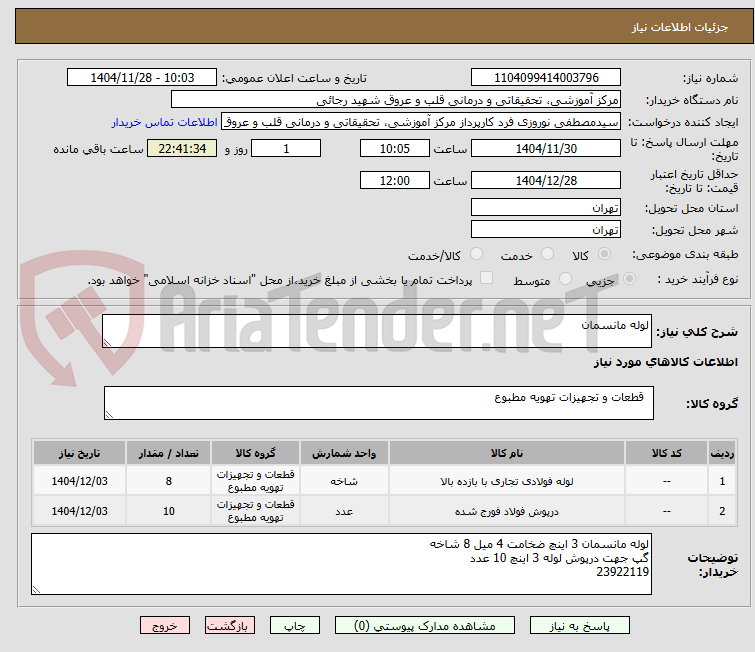Click the resize grip of شرح کلی نیاز box
Viewport: 755px width, 652px height.
click(107, 342)
